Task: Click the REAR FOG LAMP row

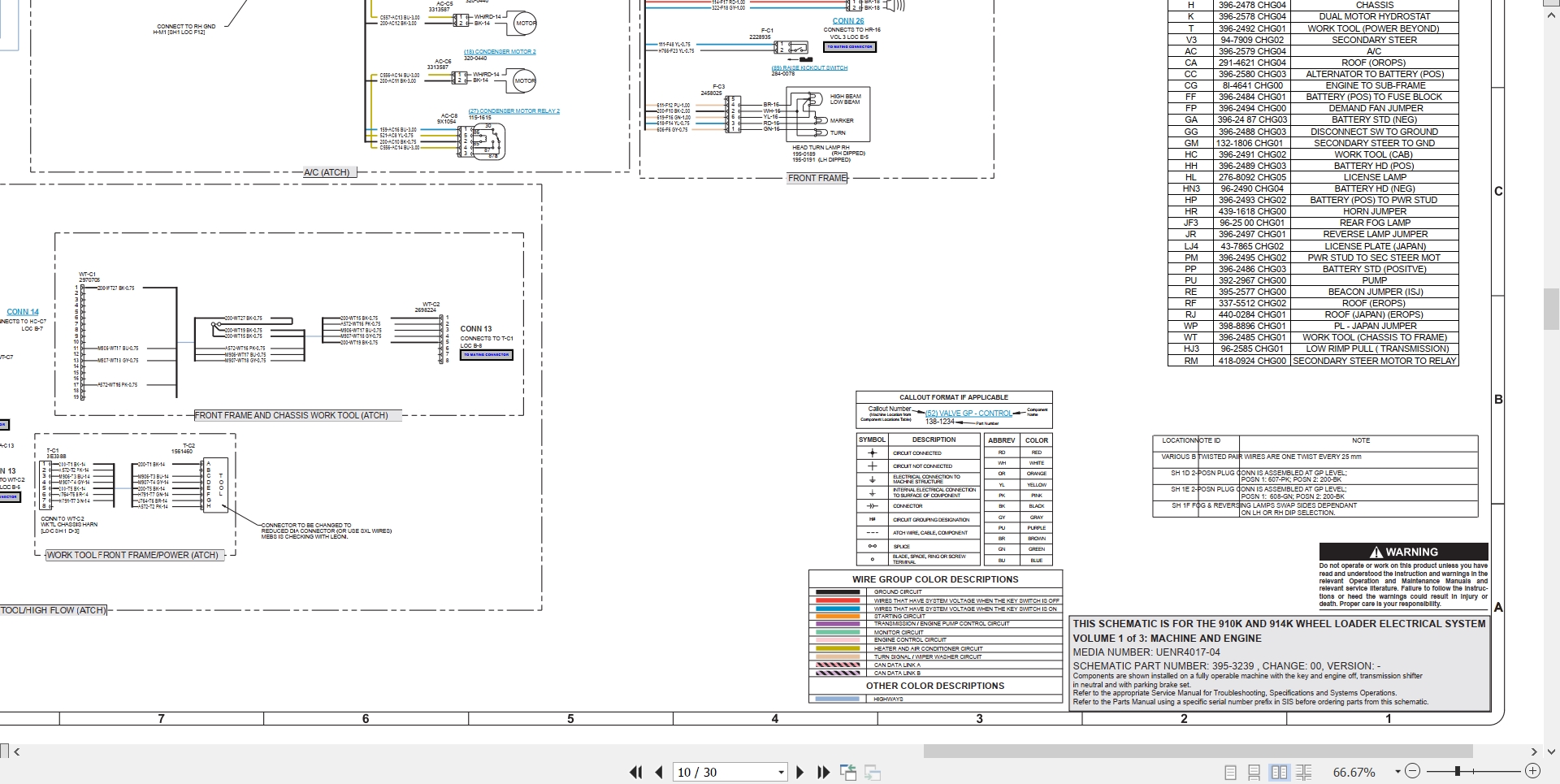Action: (1313, 223)
